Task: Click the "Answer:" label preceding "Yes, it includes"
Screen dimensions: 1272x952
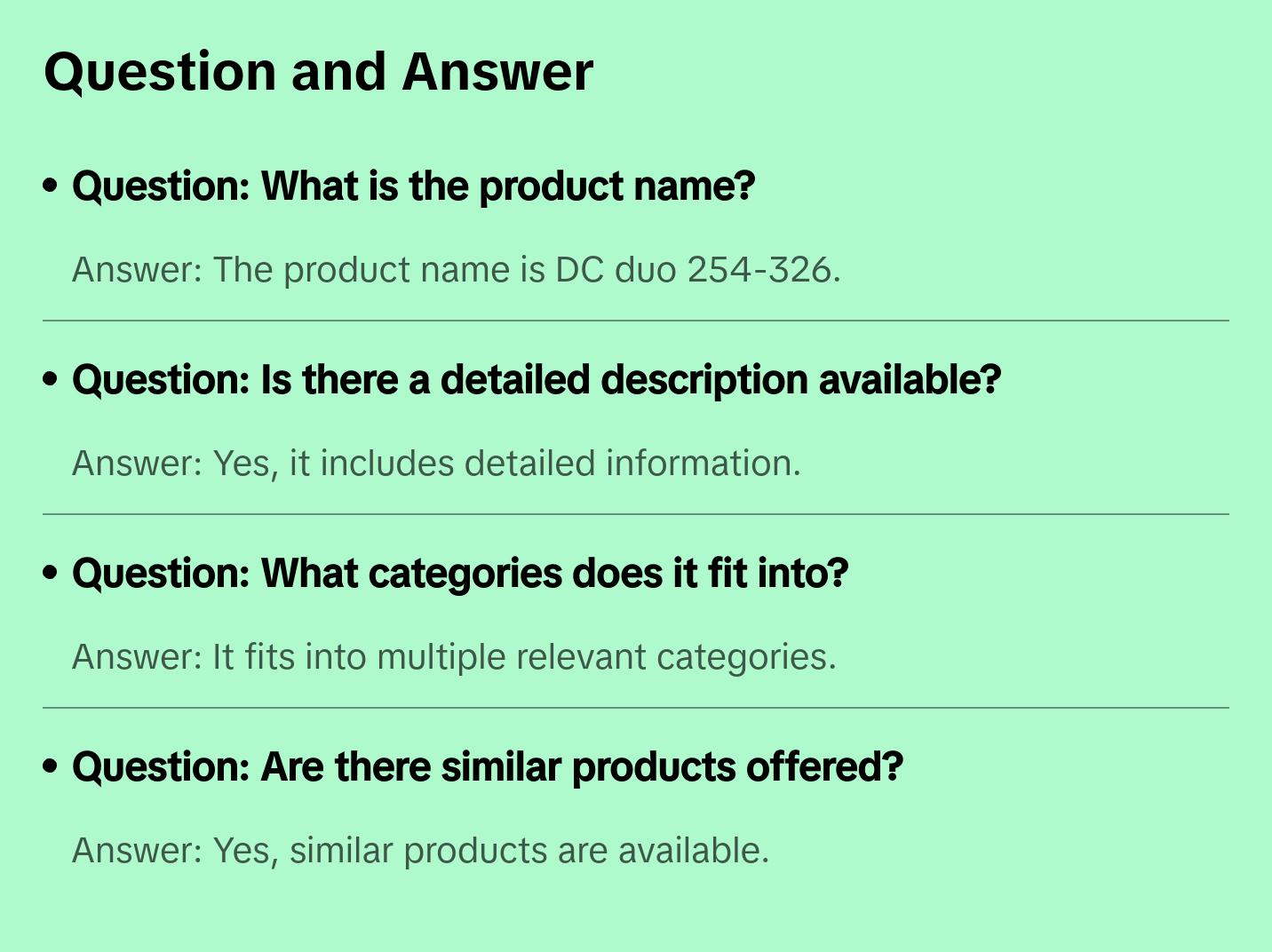Action: [138, 464]
